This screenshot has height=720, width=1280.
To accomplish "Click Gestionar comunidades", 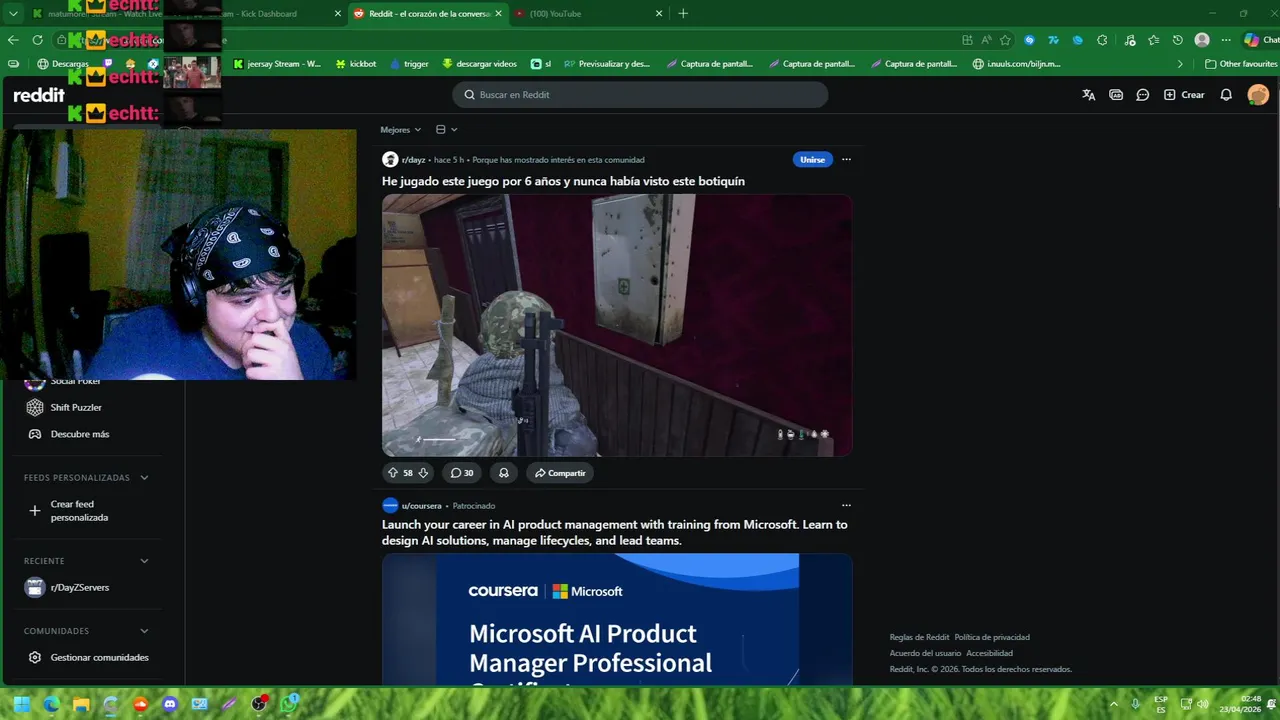I will (99, 658).
